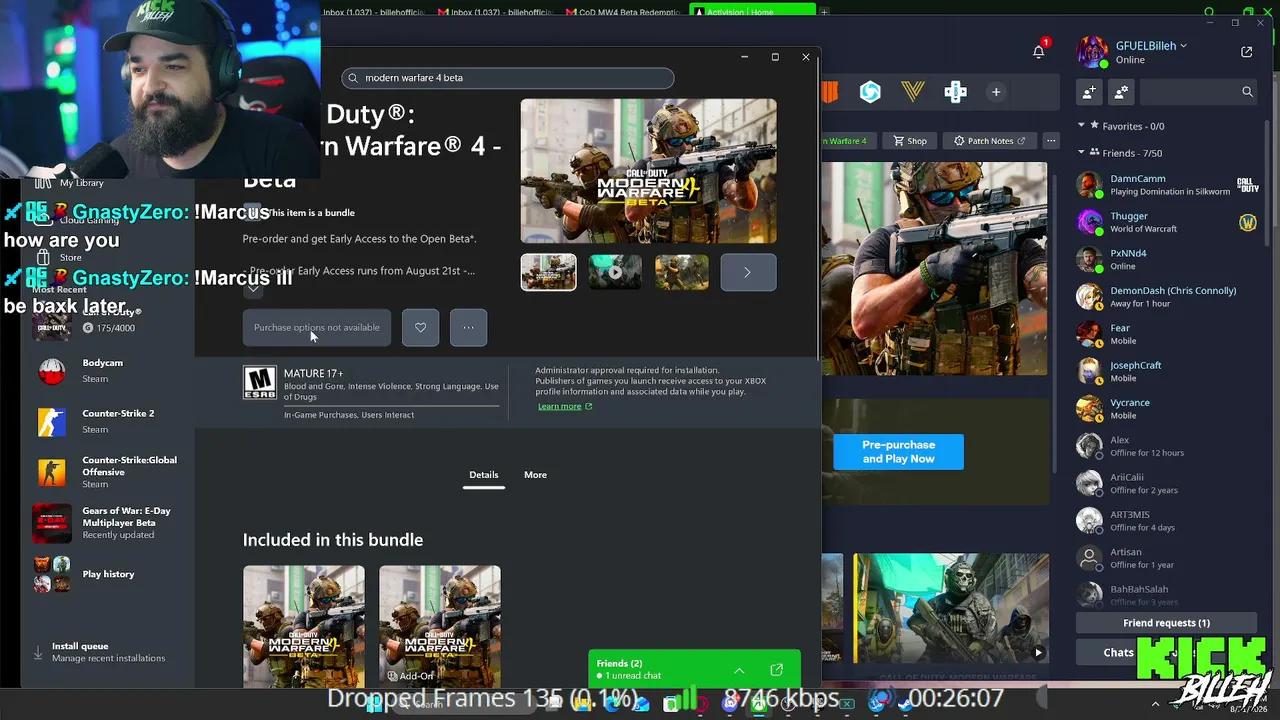The image size is (1280, 720).
Task: Open Play history in the Xbox sidebar
Action: click(108, 574)
